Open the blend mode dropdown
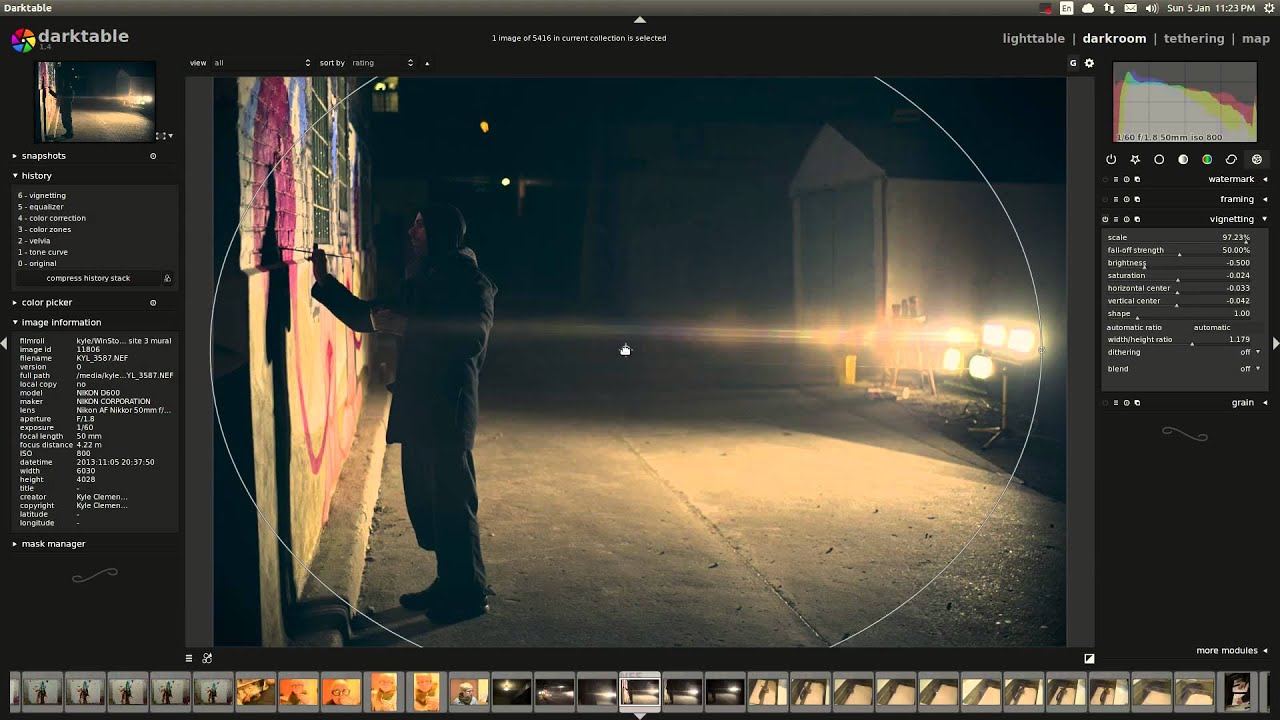 point(1184,369)
